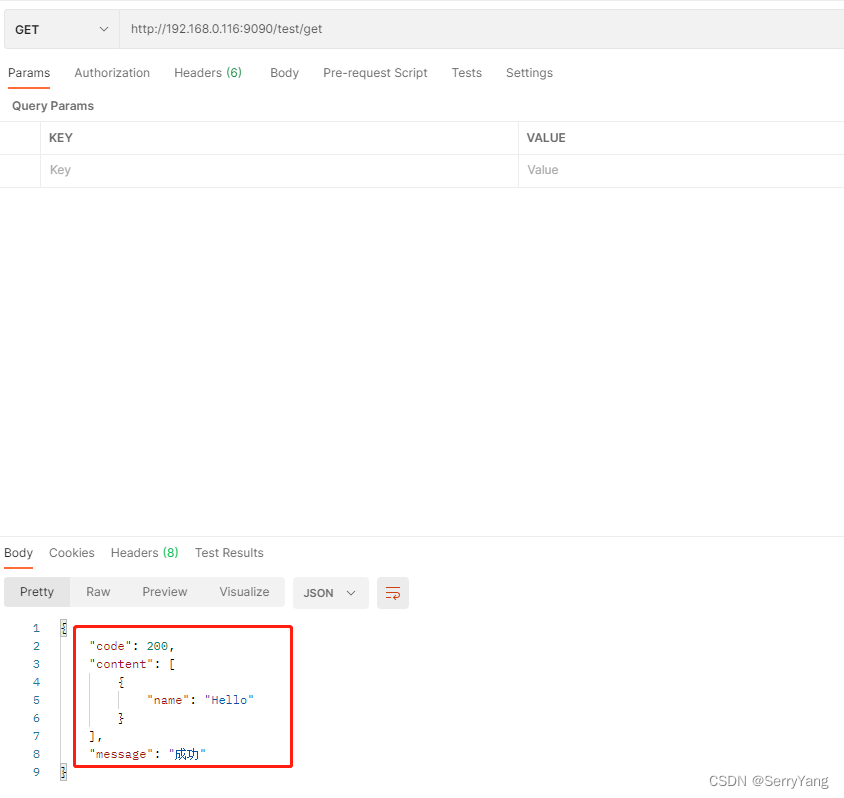Screen dimensions: 844x798
Task: Select the Pretty view button
Action: (x=37, y=592)
